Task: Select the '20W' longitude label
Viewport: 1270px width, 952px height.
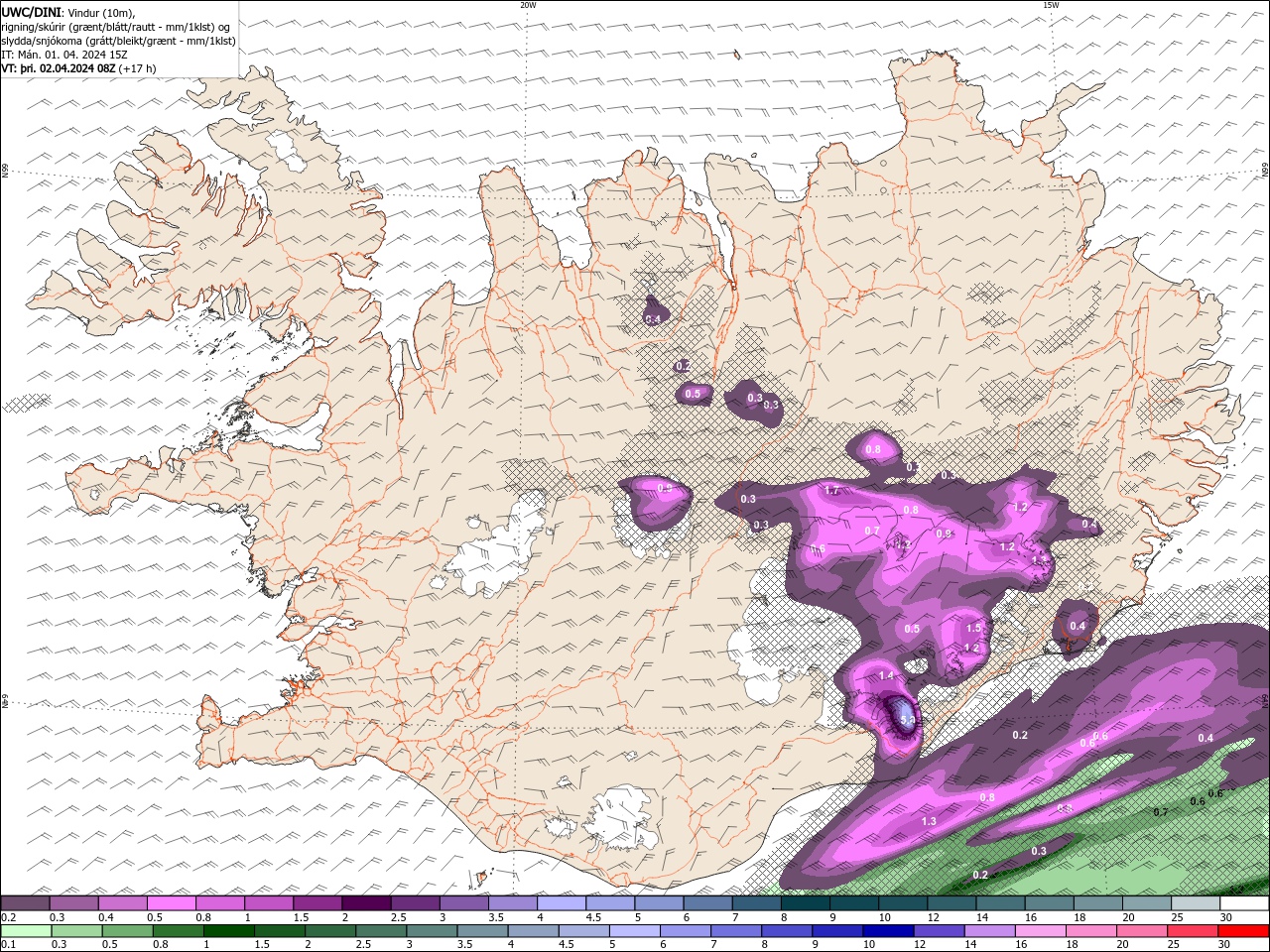Action: pyautogui.click(x=528, y=5)
